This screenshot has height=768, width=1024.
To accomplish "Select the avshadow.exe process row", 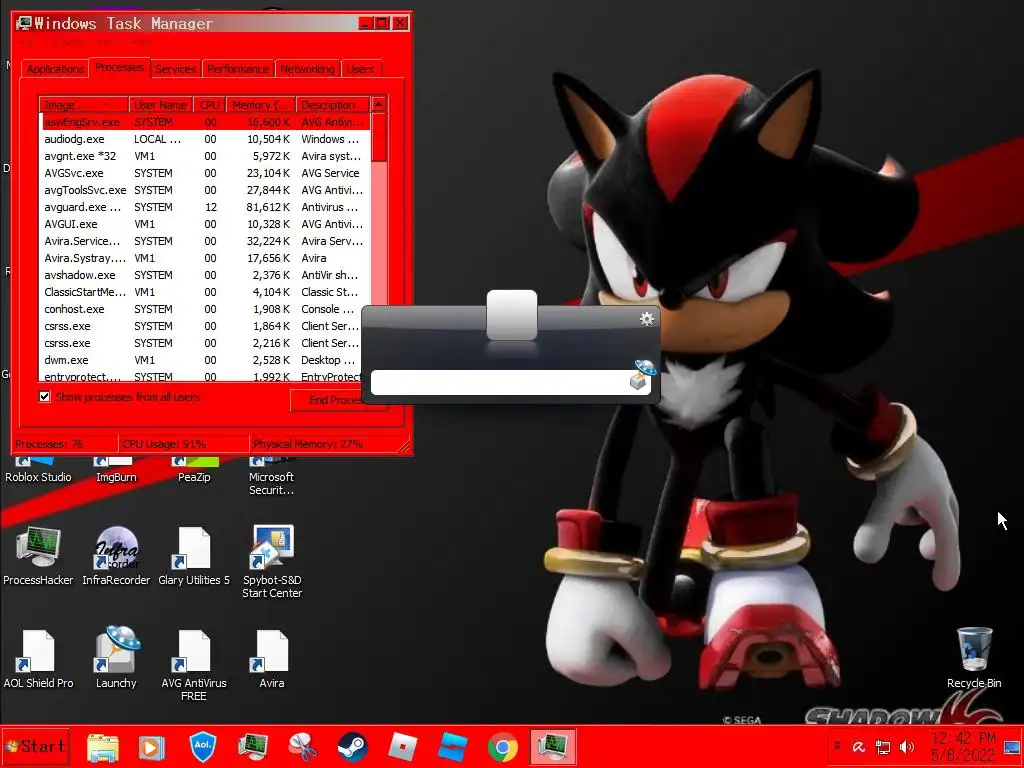I will (x=204, y=275).
